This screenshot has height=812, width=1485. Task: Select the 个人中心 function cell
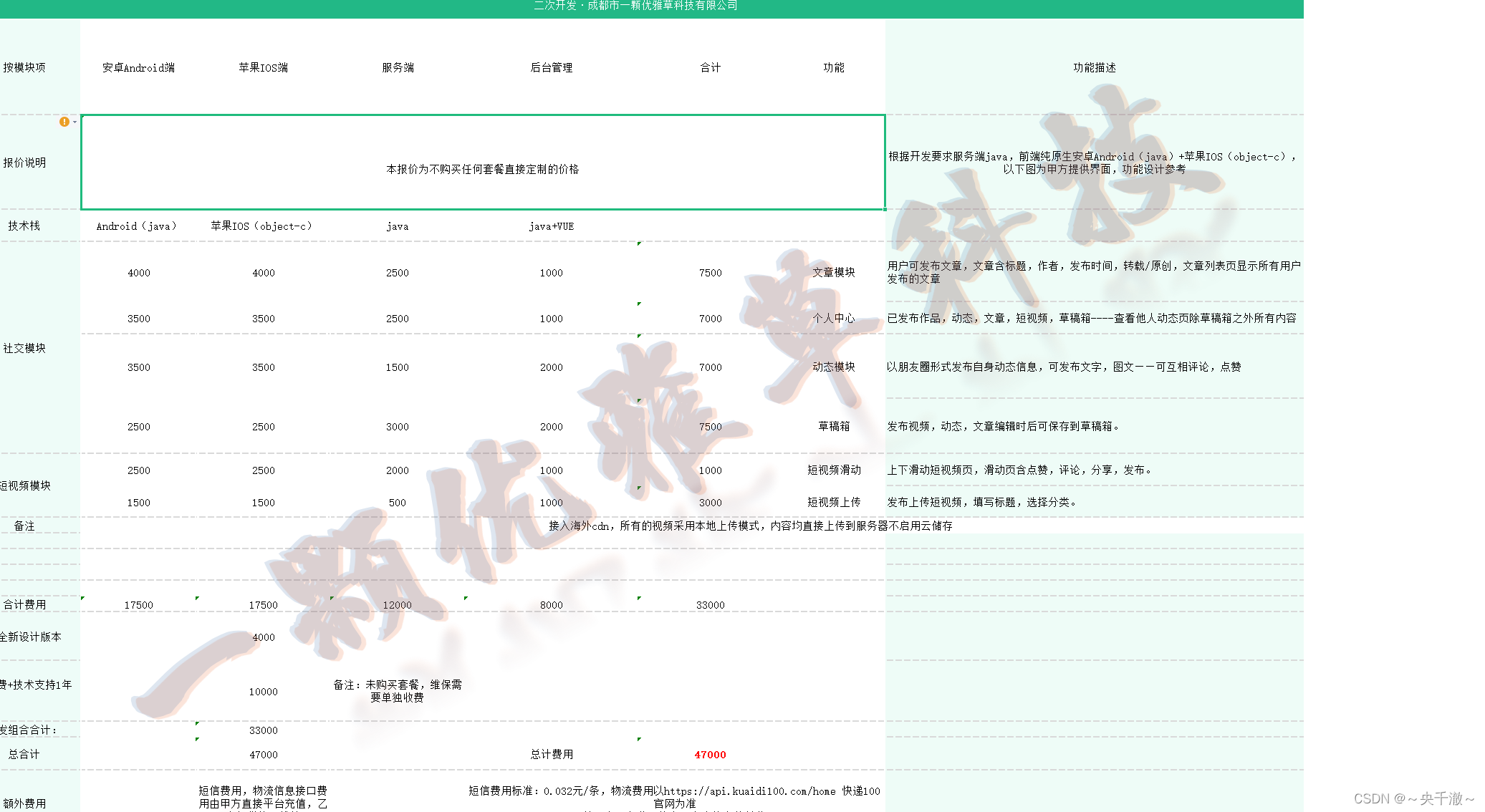click(833, 318)
